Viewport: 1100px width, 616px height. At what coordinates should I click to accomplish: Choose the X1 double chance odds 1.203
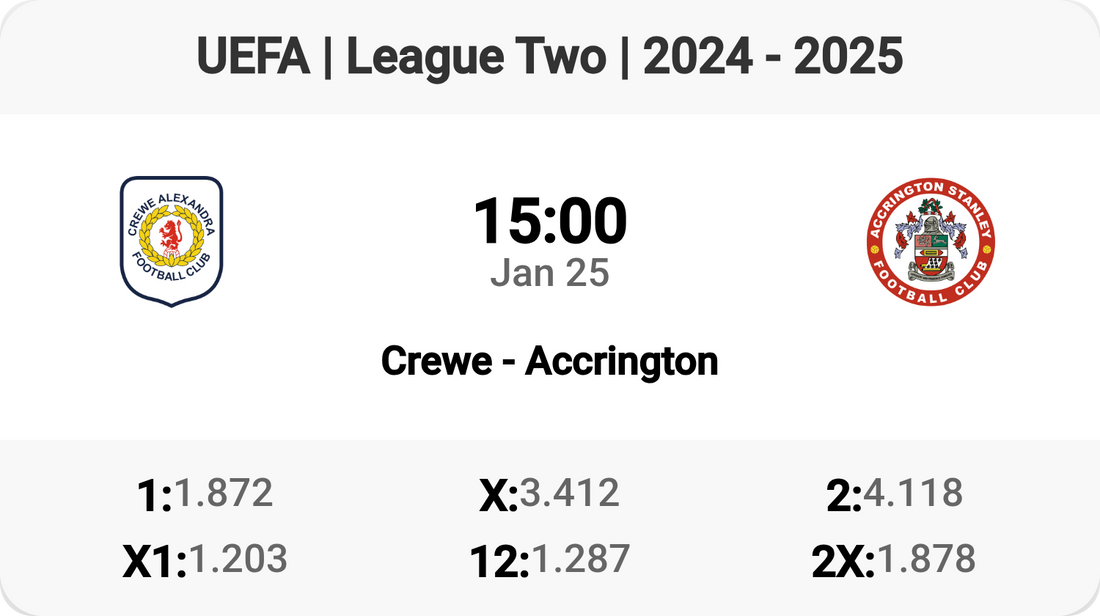(238, 559)
